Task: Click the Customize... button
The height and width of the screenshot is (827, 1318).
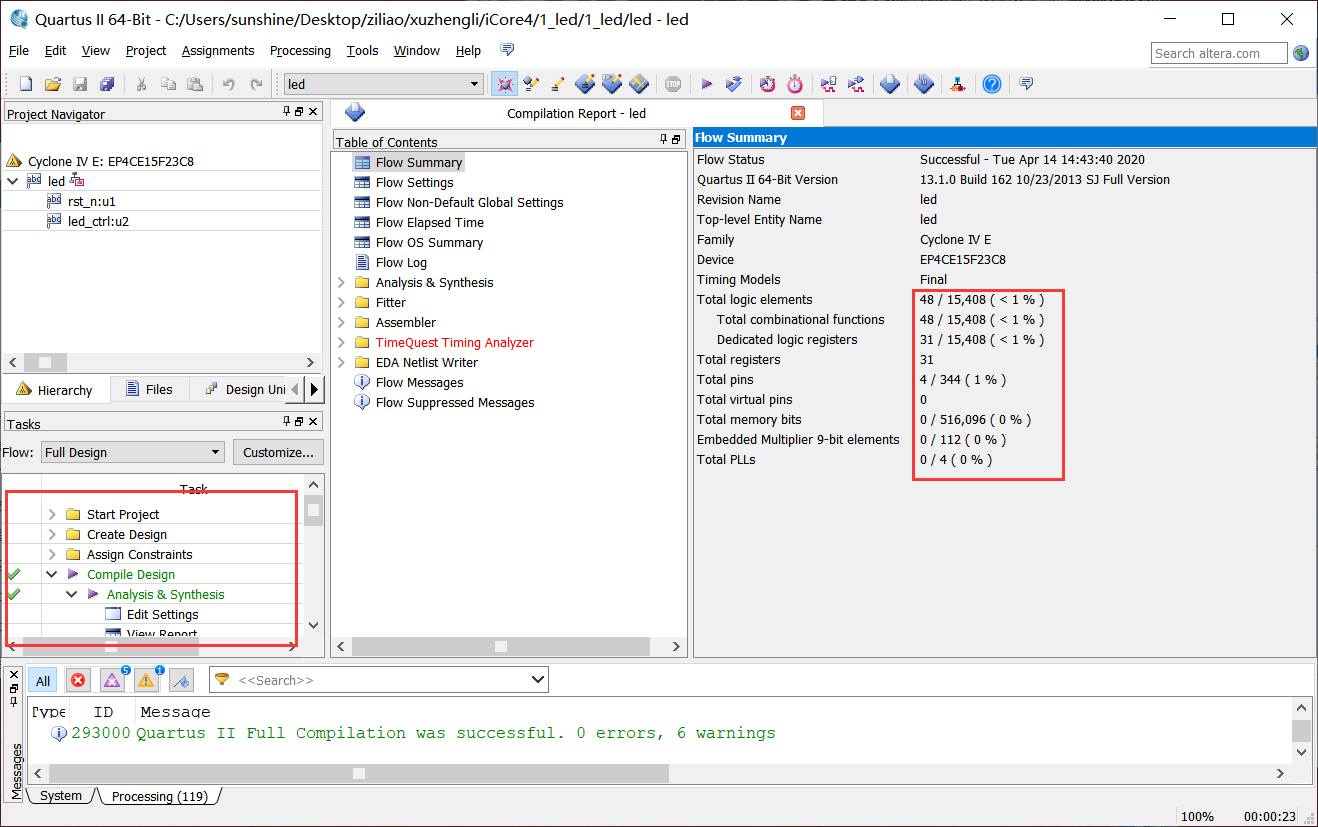Action: (x=279, y=452)
